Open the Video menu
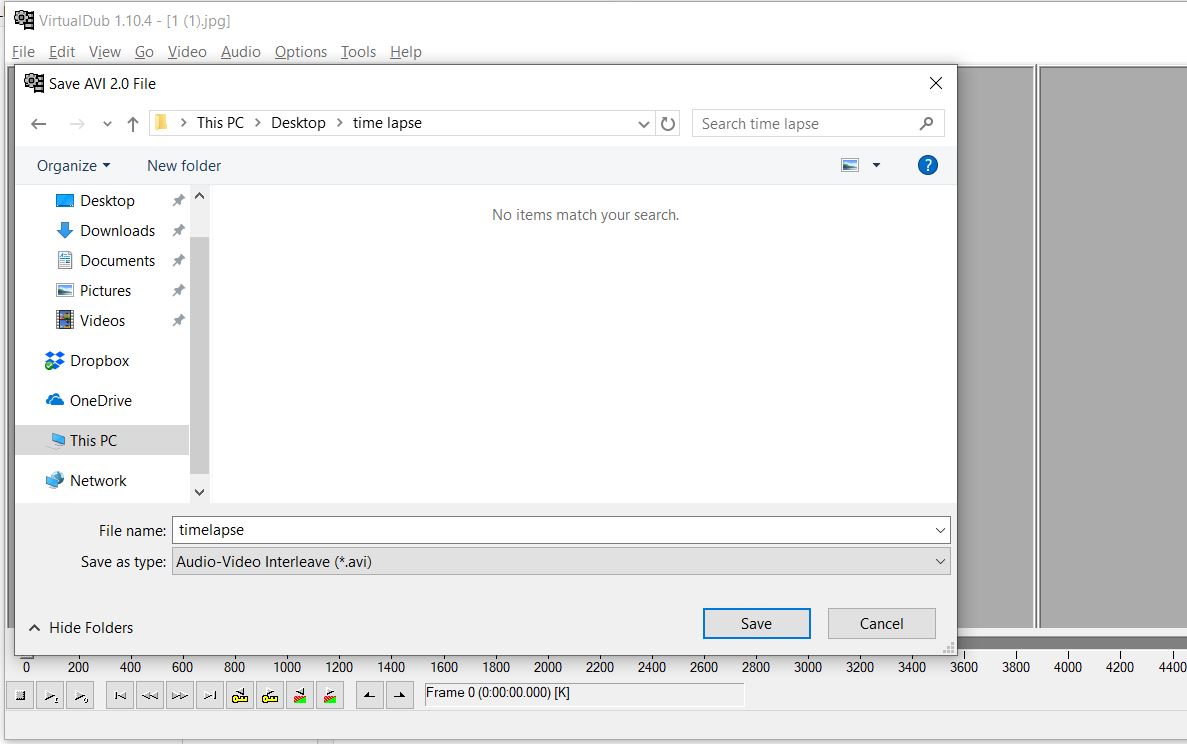 (x=187, y=51)
